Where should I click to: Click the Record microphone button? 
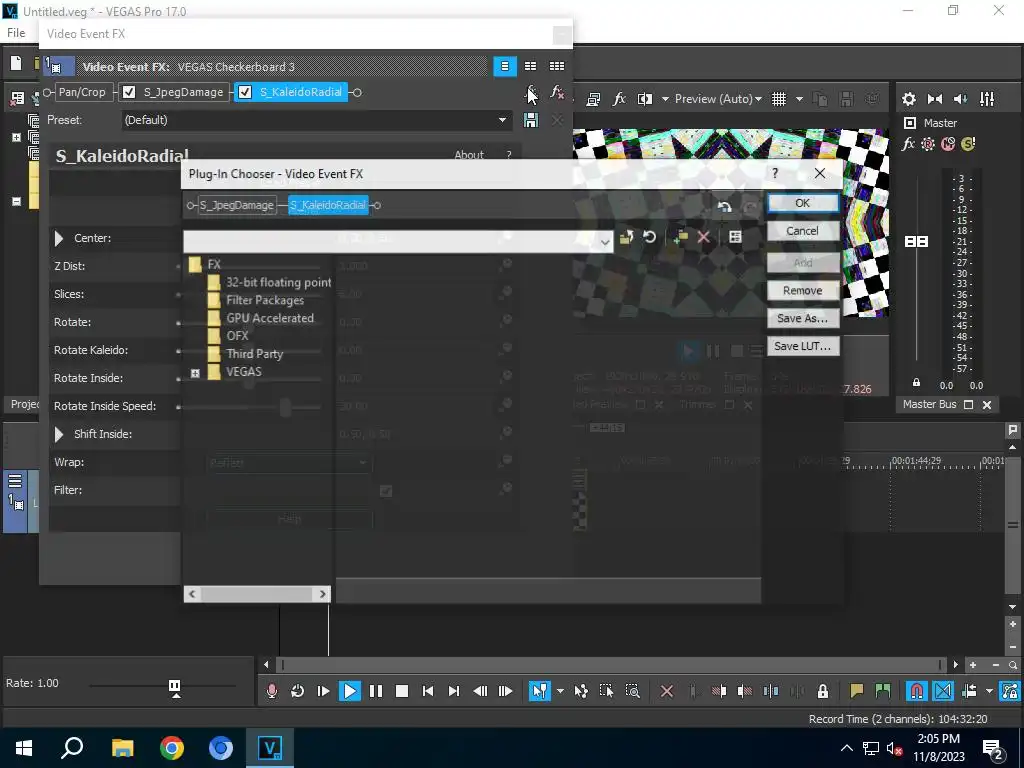[272, 691]
